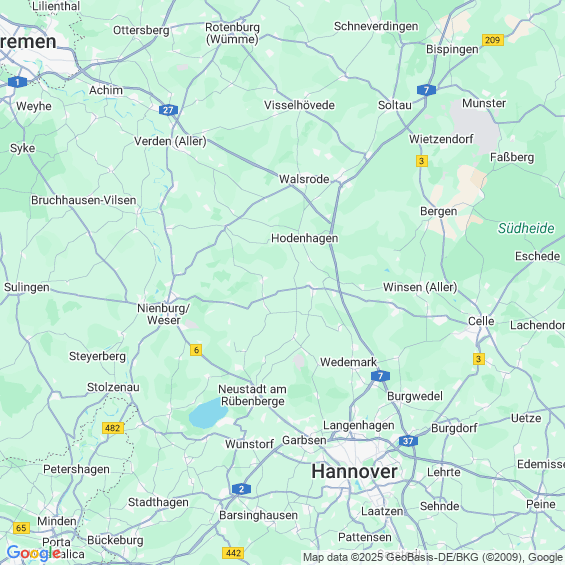Click the yellow 65 road shield near Minden
This screenshot has height=565, width=565.
21,528
